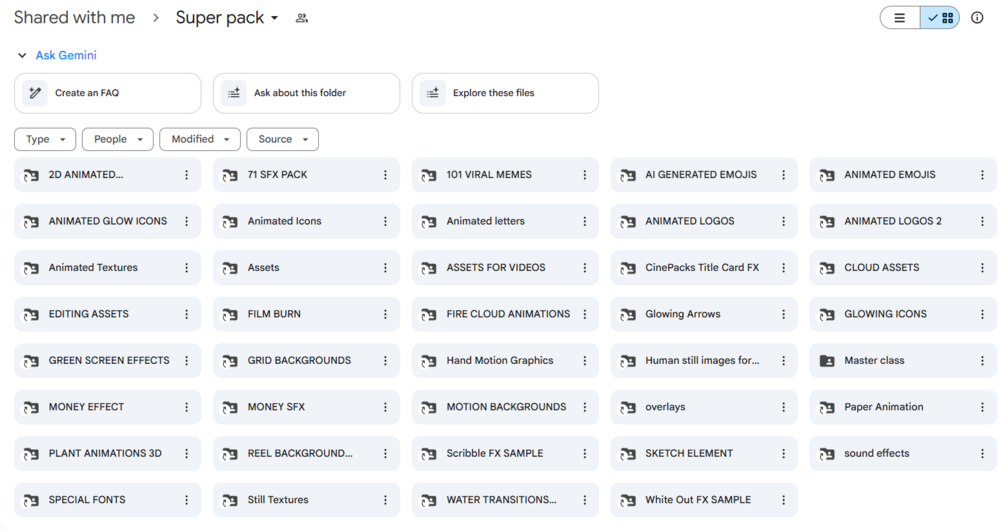Select the Paper Animation folder
The height and width of the screenshot is (529, 1005).
point(903,407)
